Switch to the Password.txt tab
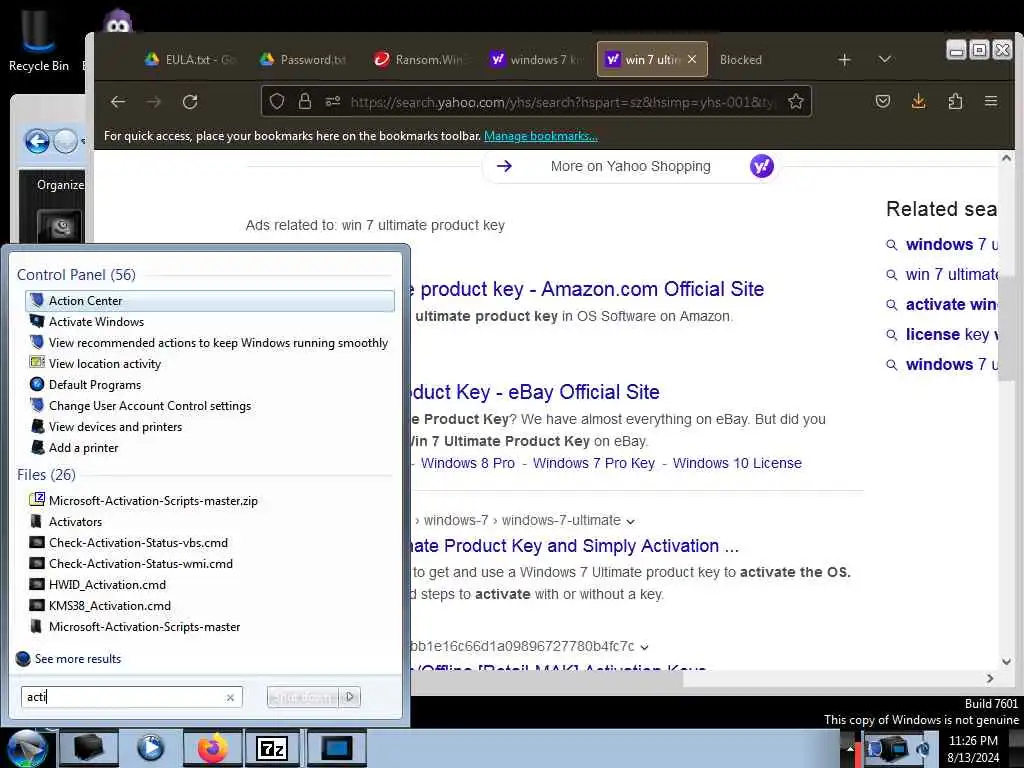 [304, 59]
